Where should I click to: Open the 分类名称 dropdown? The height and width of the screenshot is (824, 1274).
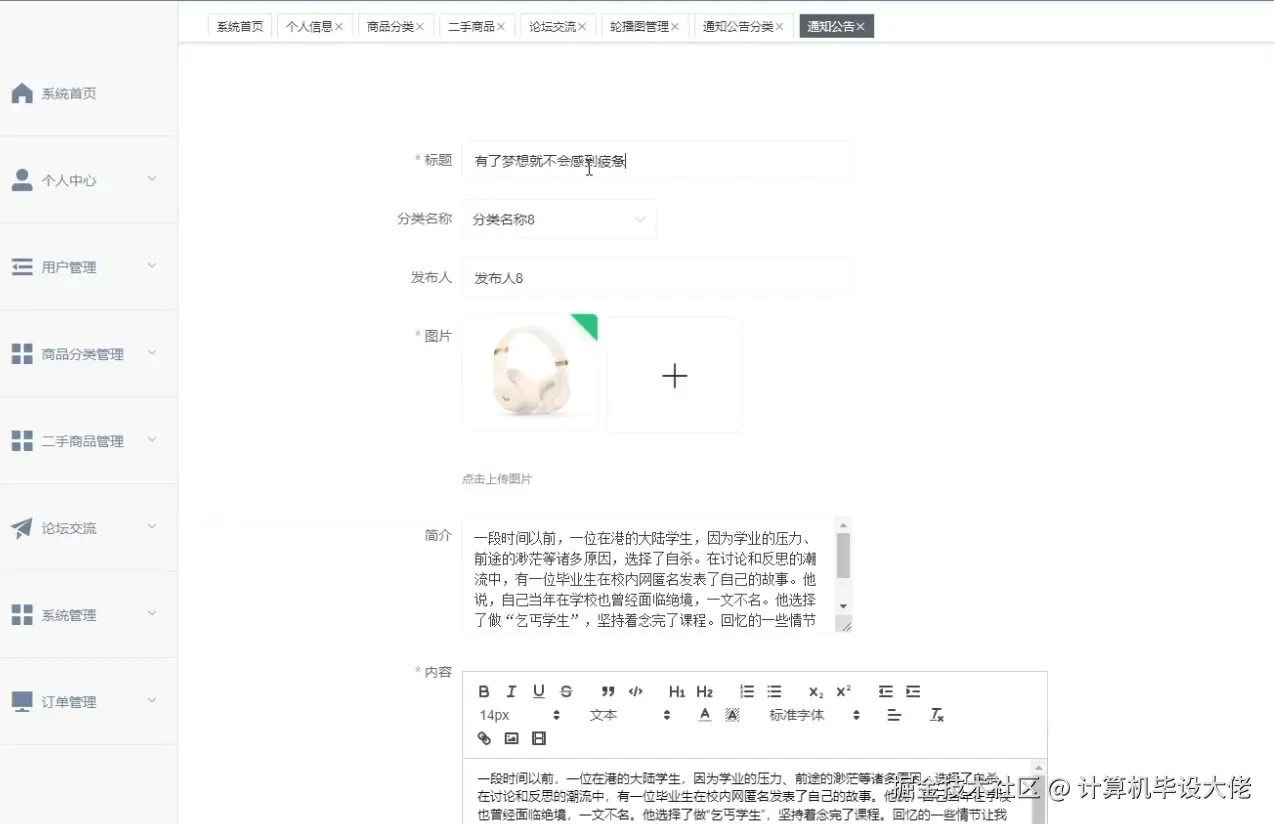coord(558,219)
